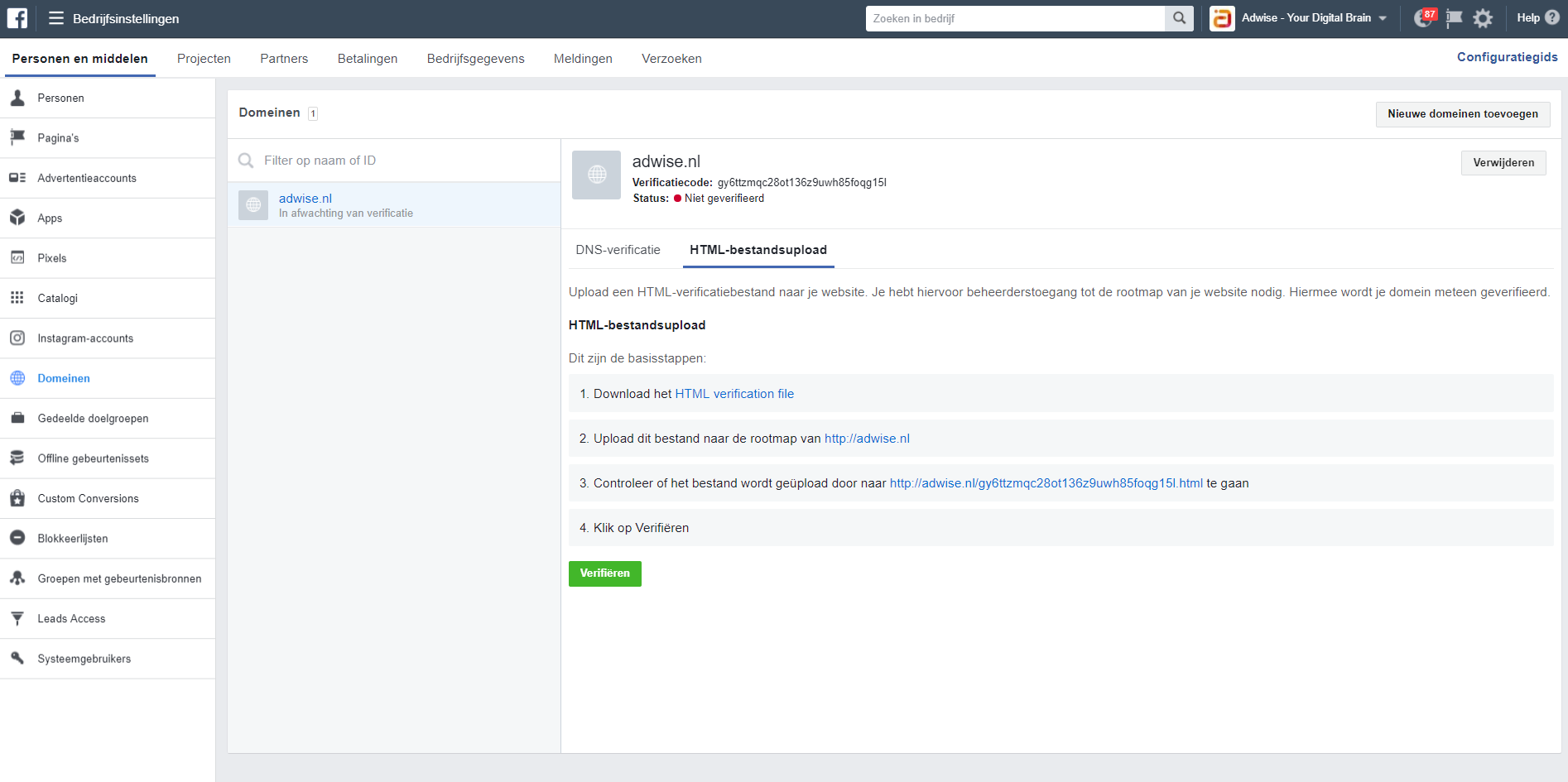The image size is (1568, 782).
Task: Click the search magnifier in the top bar
Action: (1179, 17)
